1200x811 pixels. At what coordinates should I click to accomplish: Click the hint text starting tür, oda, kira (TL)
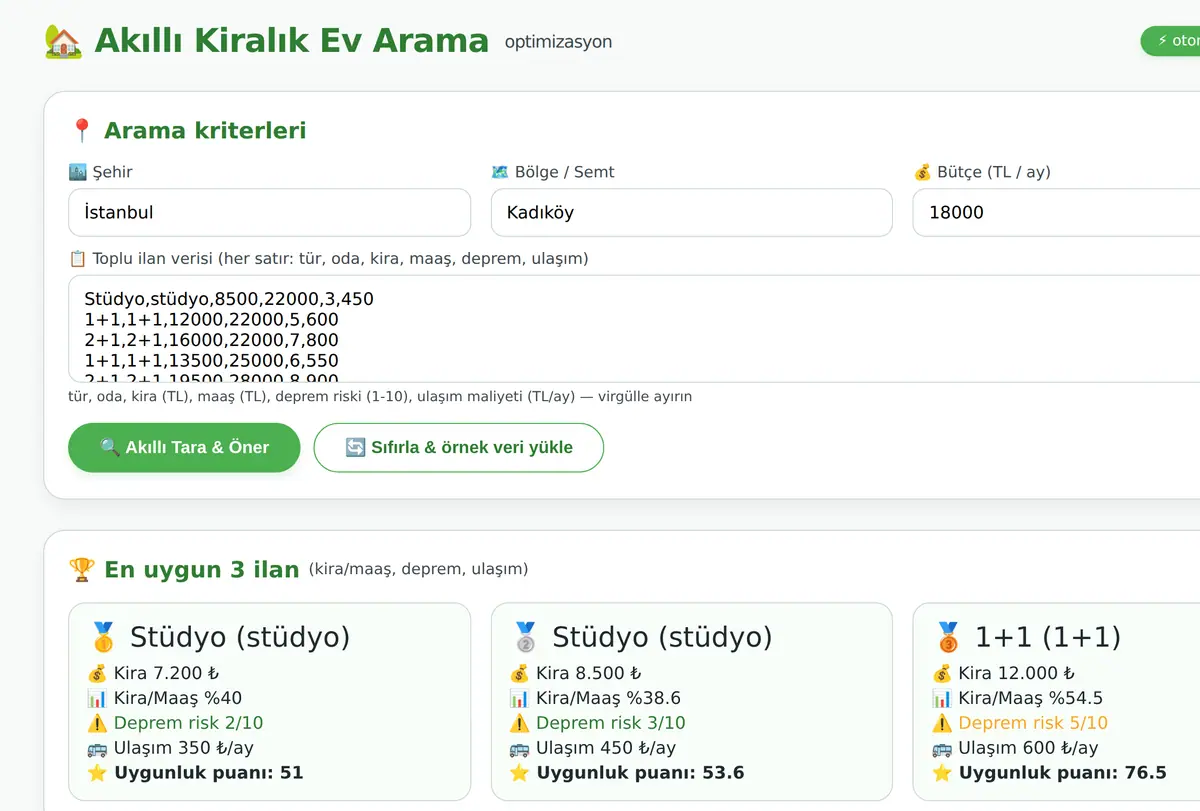(x=380, y=397)
